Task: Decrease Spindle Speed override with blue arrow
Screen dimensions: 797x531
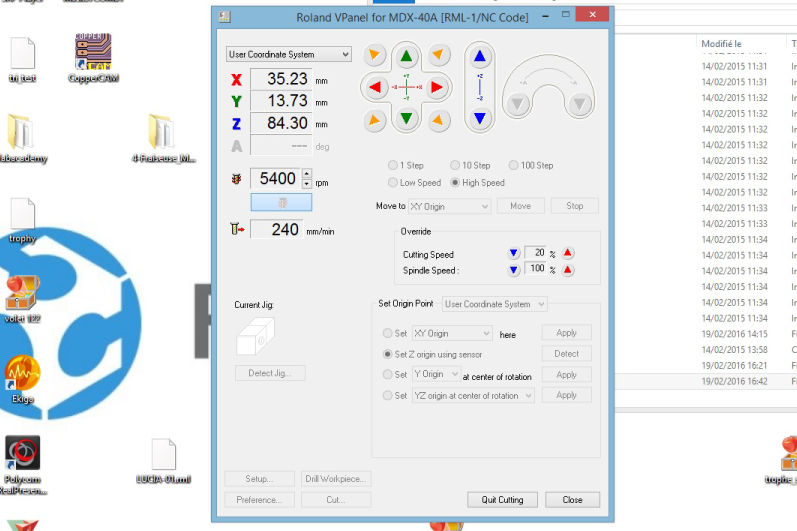Action: [513, 270]
